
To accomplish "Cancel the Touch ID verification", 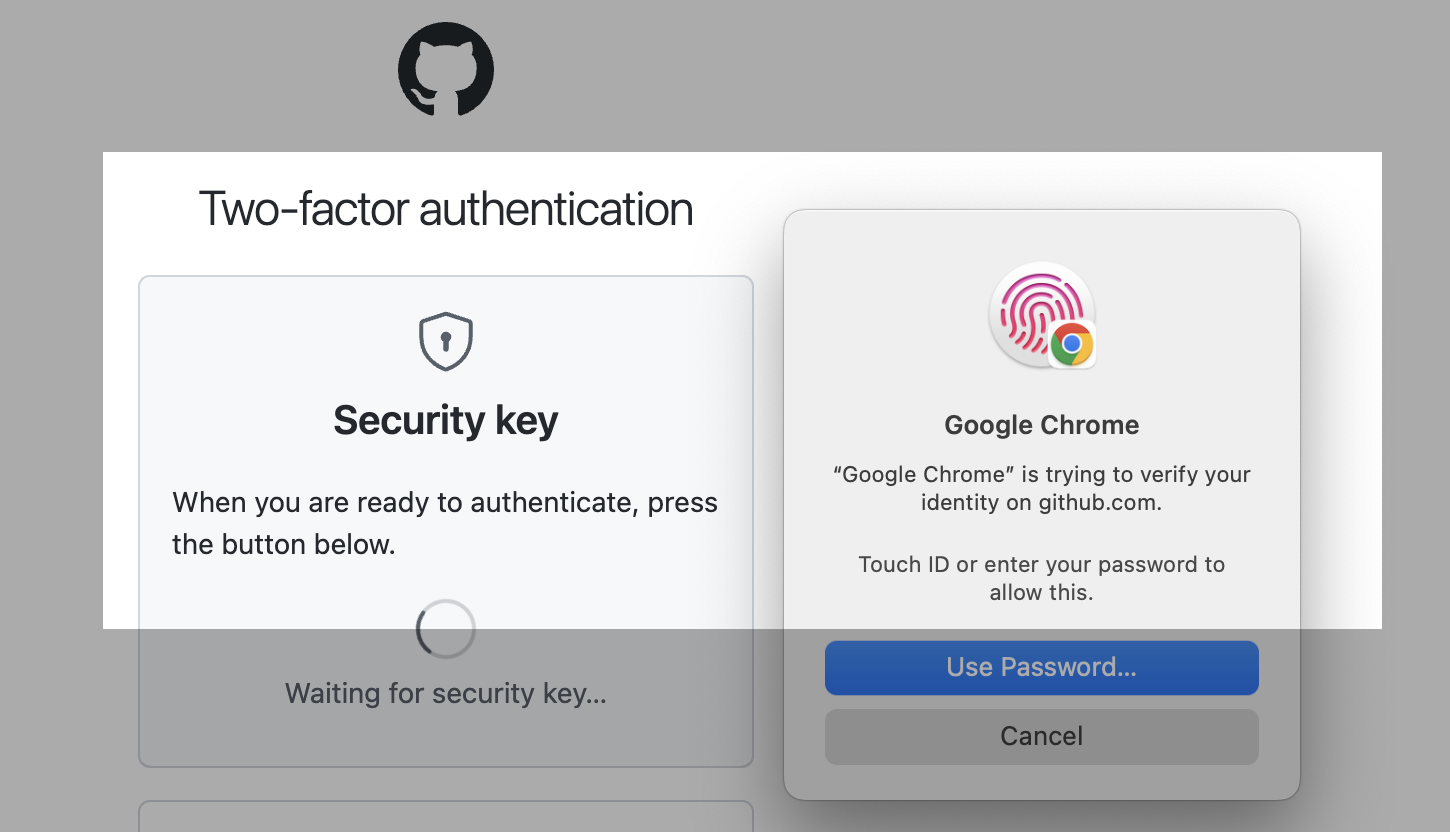I will pos(1041,736).
